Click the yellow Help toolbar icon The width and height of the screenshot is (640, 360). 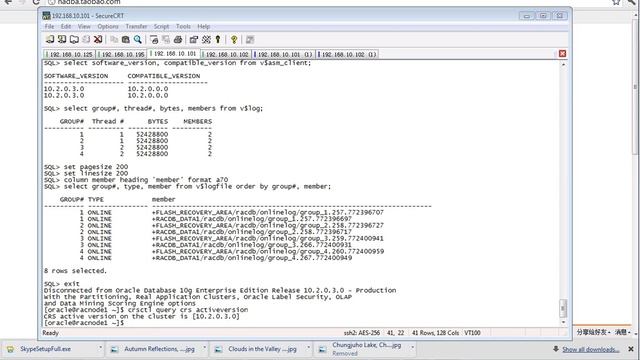[x=234, y=39]
